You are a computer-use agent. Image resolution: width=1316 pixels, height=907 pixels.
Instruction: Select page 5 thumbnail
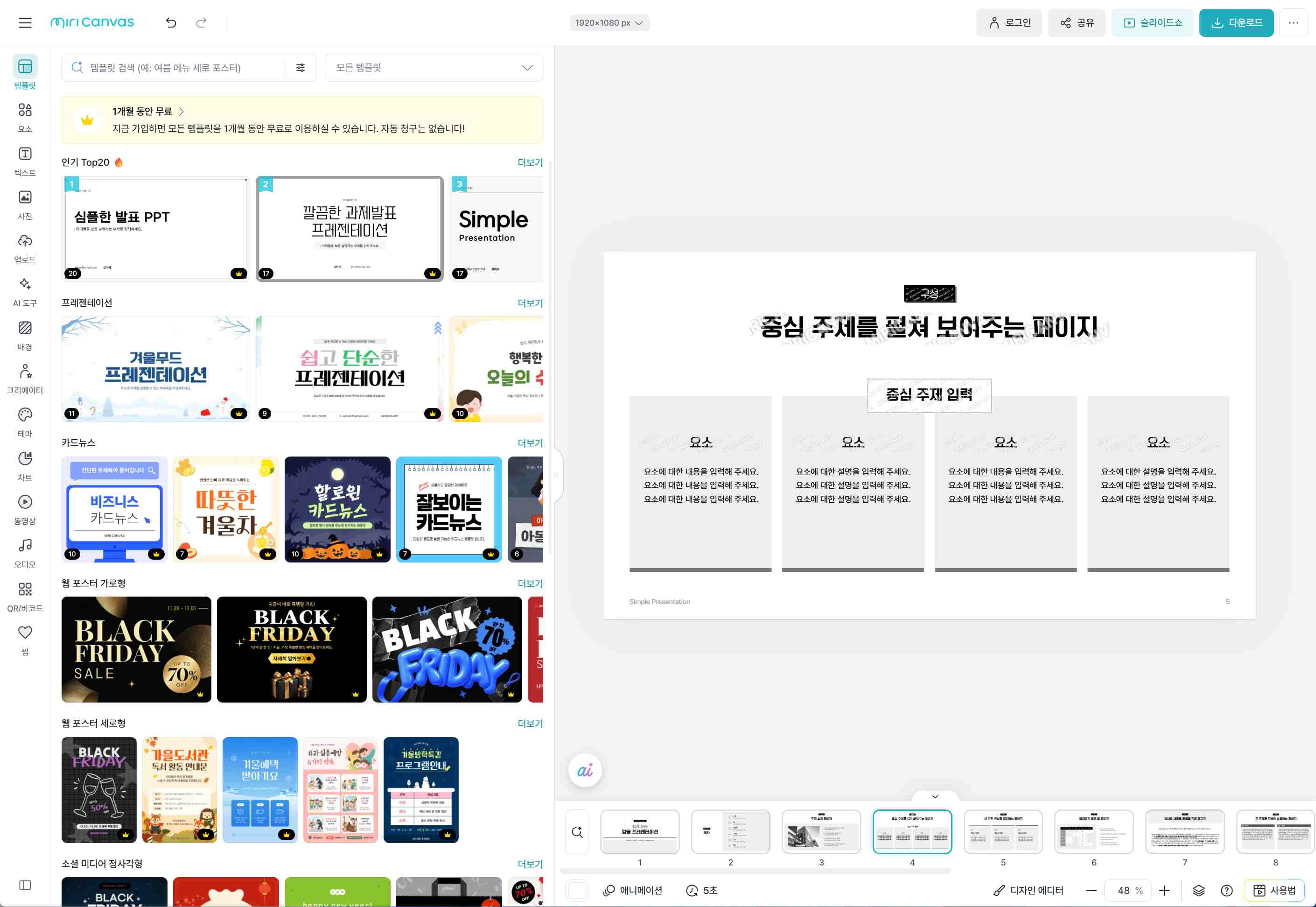click(x=1003, y=832)
